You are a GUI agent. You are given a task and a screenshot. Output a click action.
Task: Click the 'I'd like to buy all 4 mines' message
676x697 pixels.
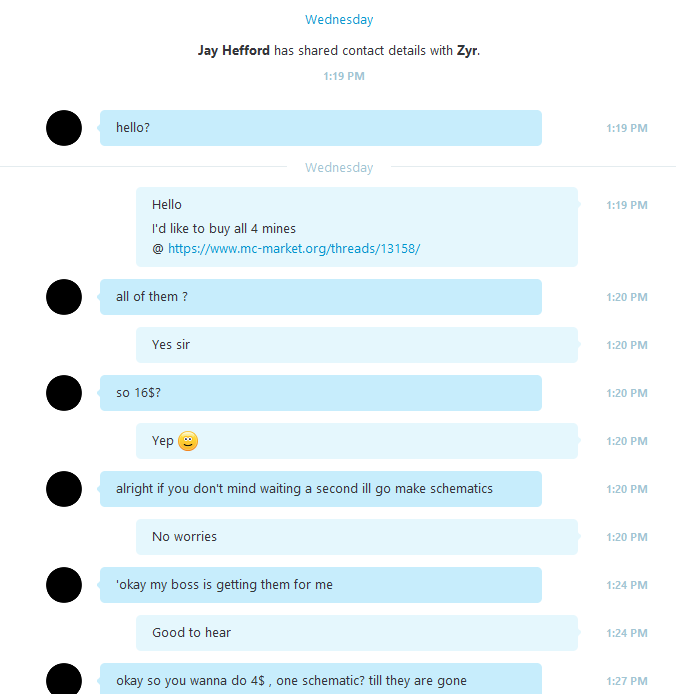224,228
